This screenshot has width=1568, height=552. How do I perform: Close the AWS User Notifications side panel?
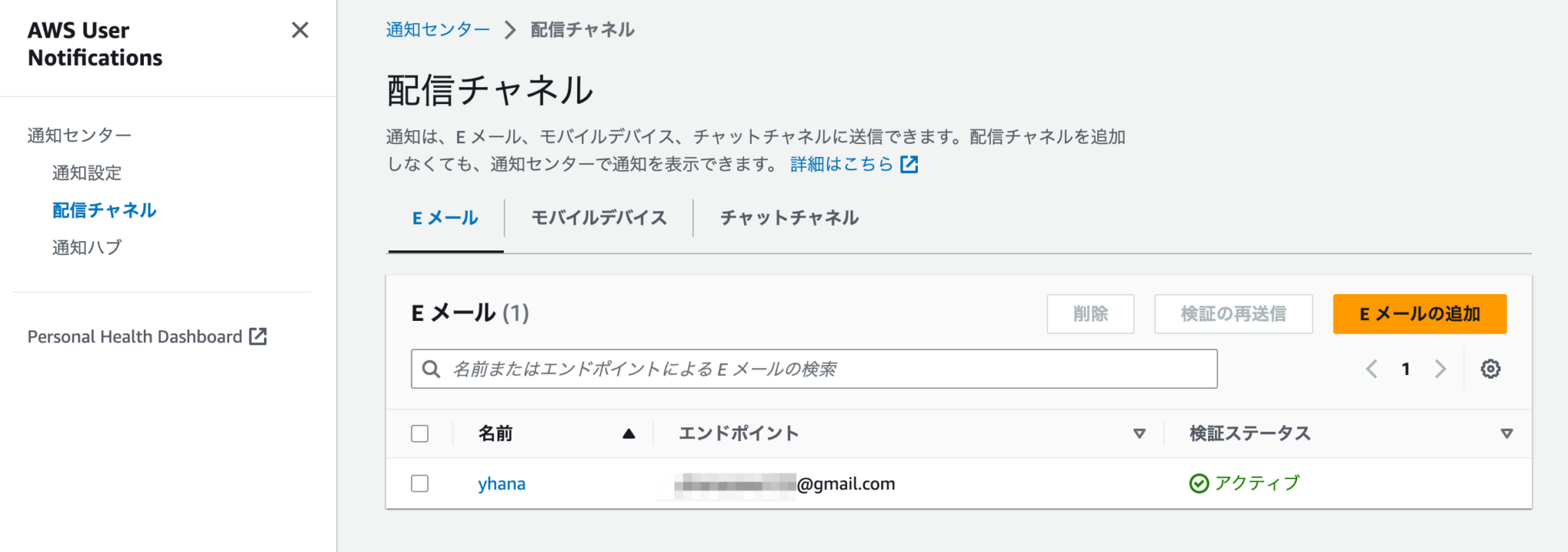(300, 31)
